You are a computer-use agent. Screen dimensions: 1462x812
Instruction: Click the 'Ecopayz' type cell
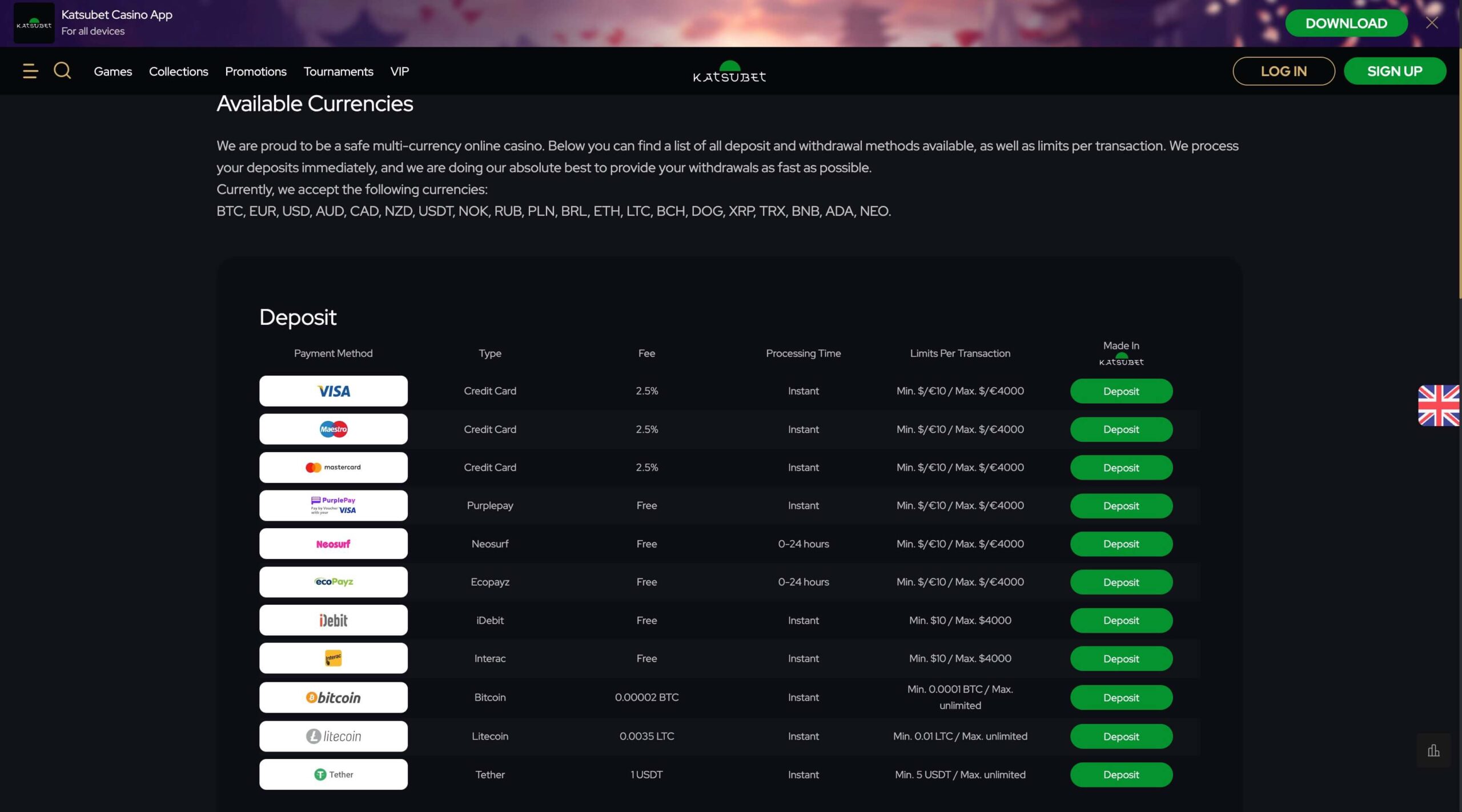[490, 582]
